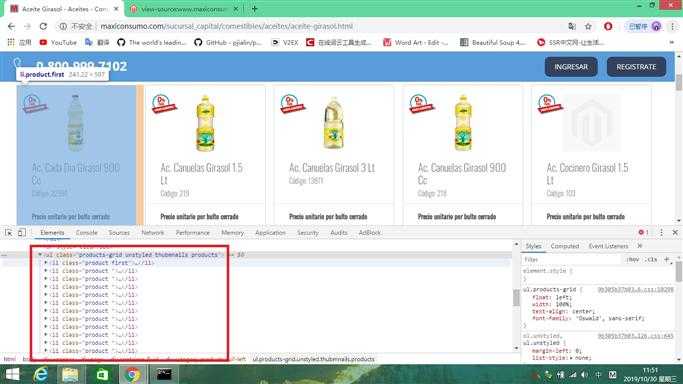Close the DevTools panel
The width and height of the screenshot is (683, 384).
click(675, 232)
